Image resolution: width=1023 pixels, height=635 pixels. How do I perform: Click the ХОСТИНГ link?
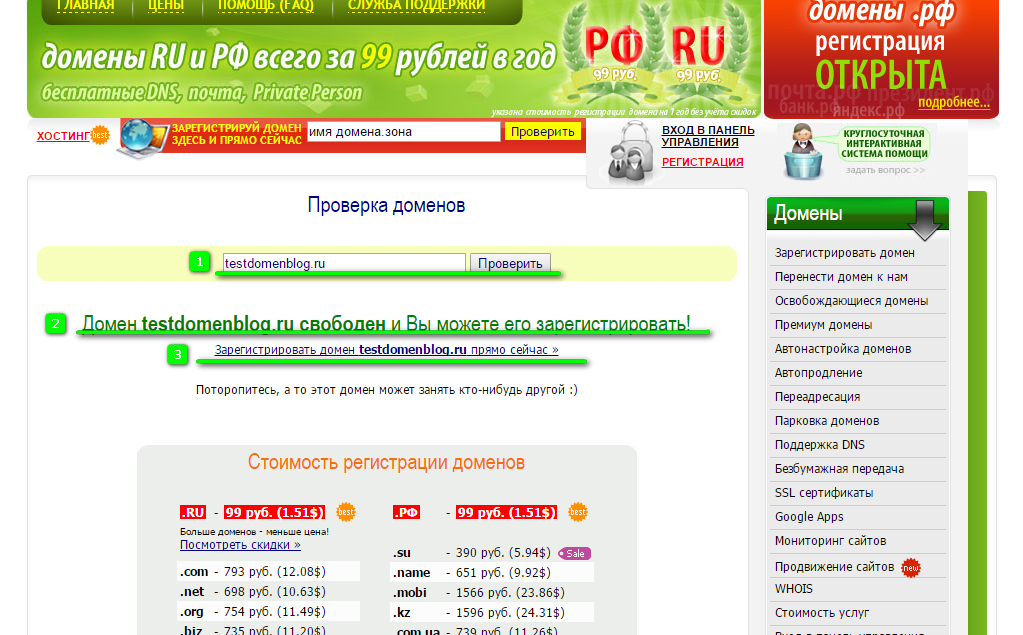[63, 136]
